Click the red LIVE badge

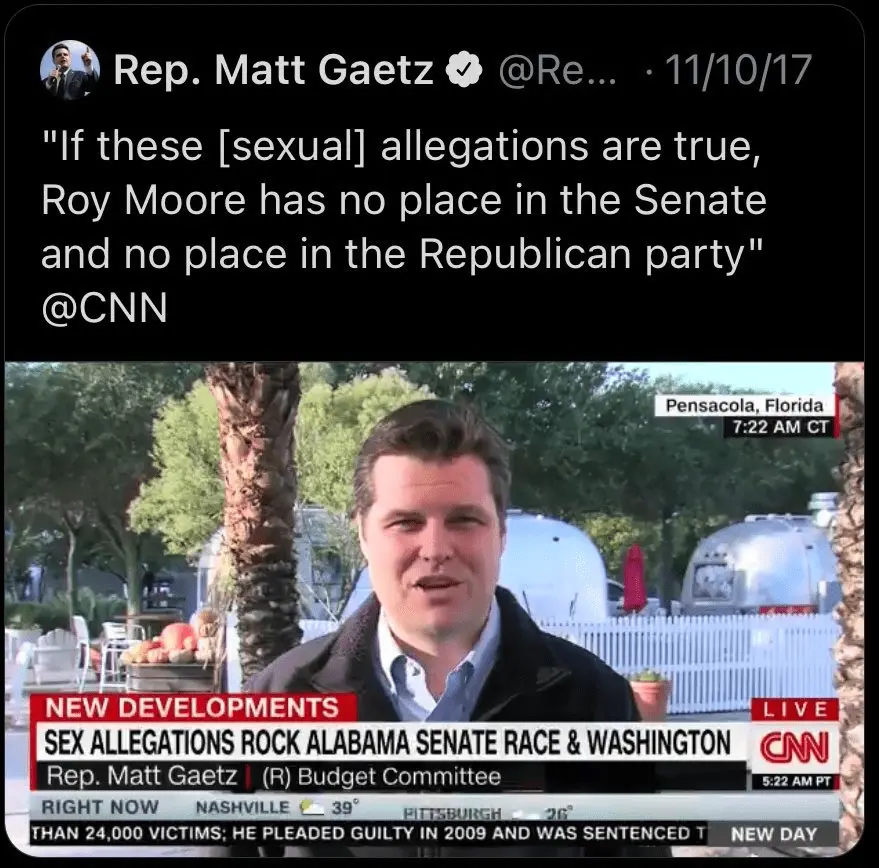coord(794,709)
